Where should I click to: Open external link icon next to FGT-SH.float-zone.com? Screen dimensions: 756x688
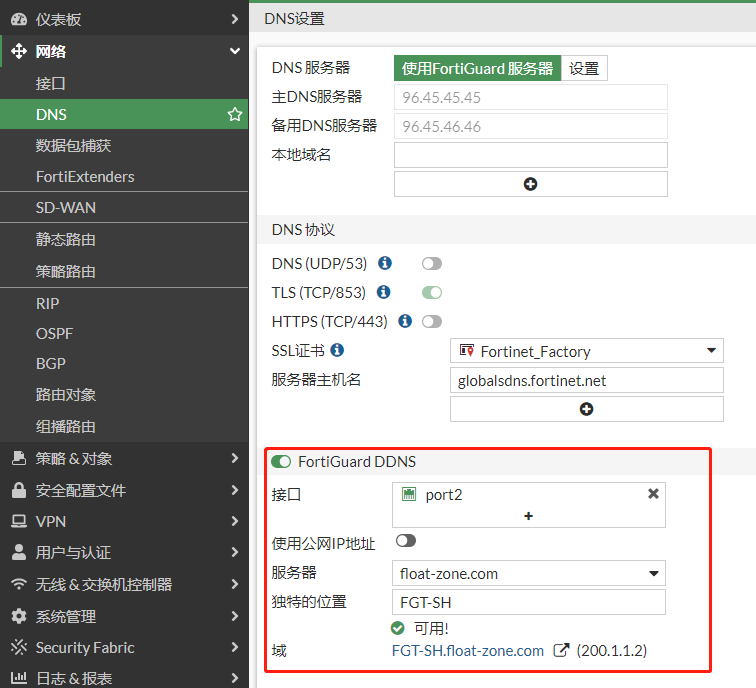point(561,651)
